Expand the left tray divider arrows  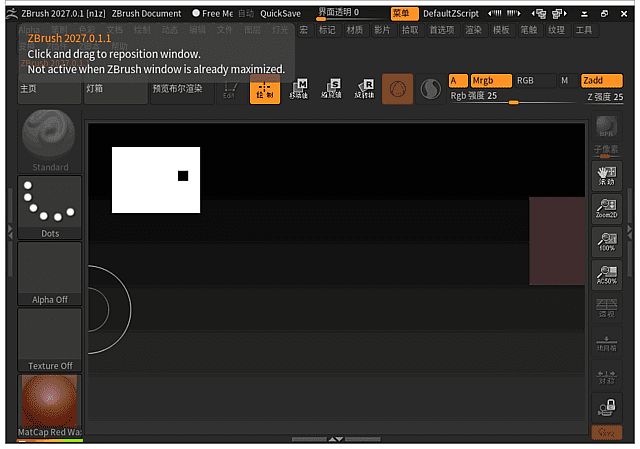pos(11,231)
